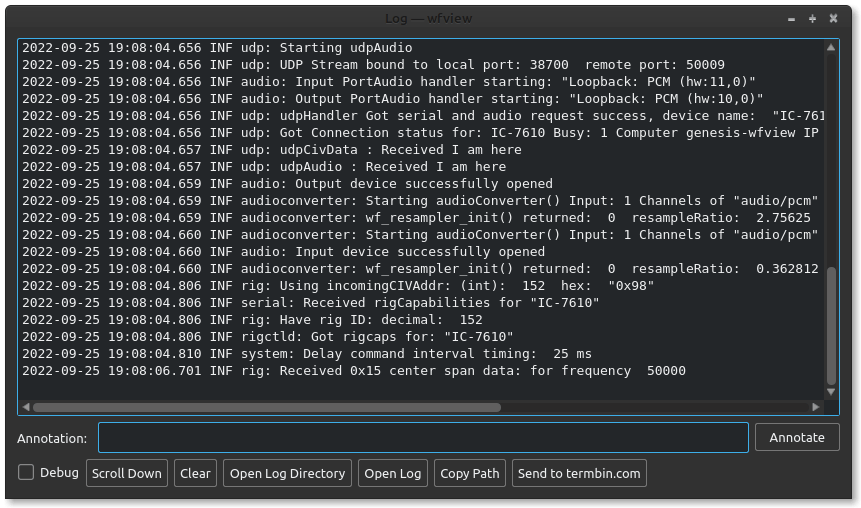Click the 'Input PortAudio handler starting' line
This screenshot has height=508, width=861.
tap(389, 82)
